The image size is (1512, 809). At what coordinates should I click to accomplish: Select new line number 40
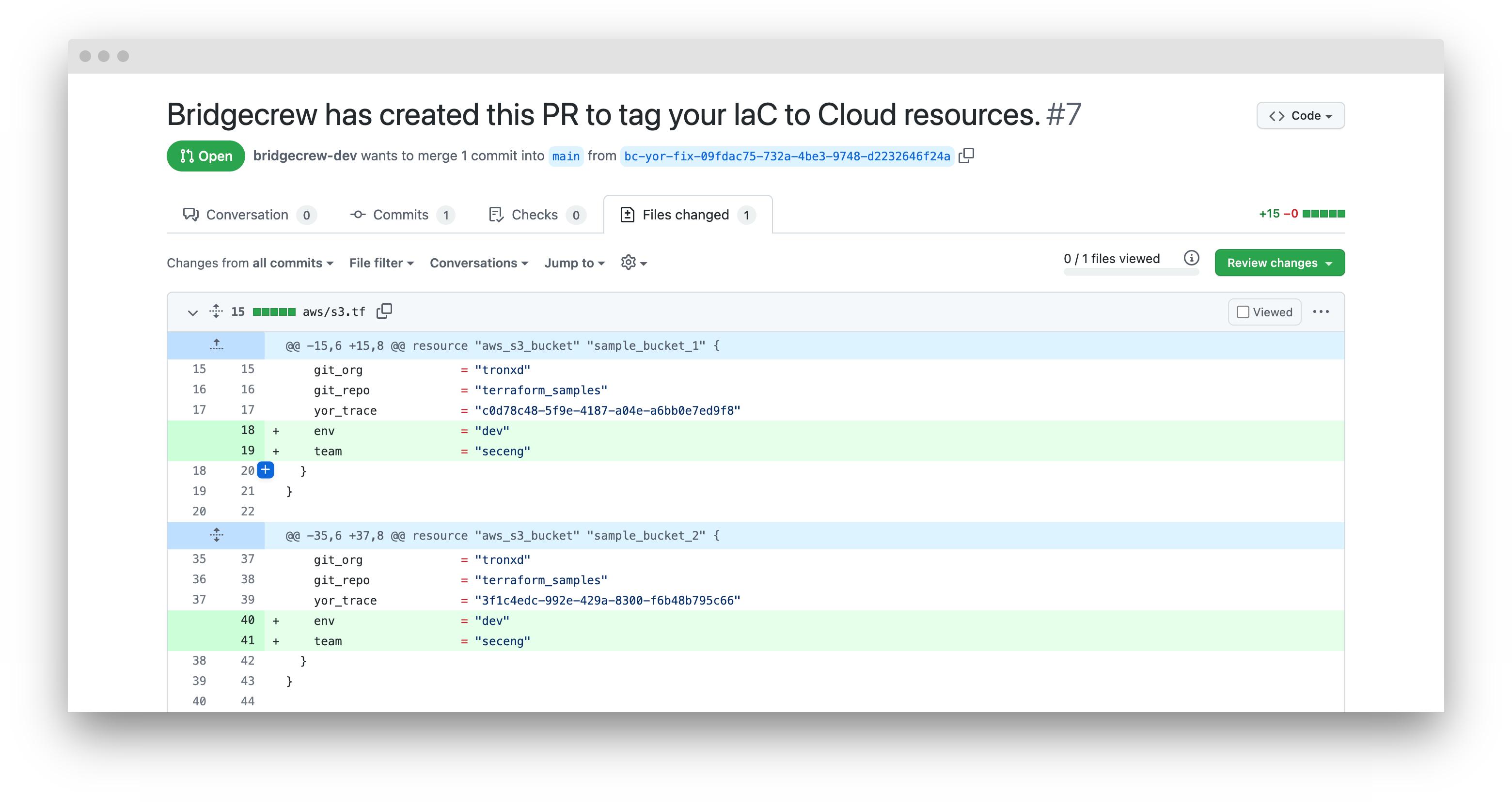tap(247, 620)
